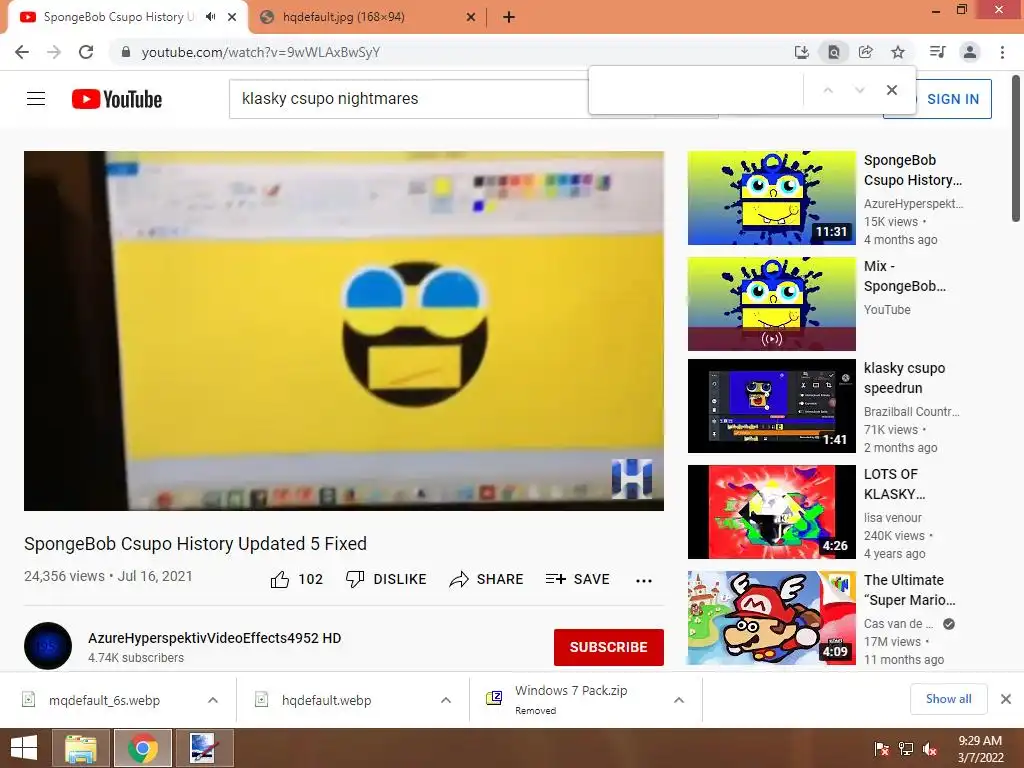Open File Explorer from taskbar
1024x768 pixels.
[80, 748]
